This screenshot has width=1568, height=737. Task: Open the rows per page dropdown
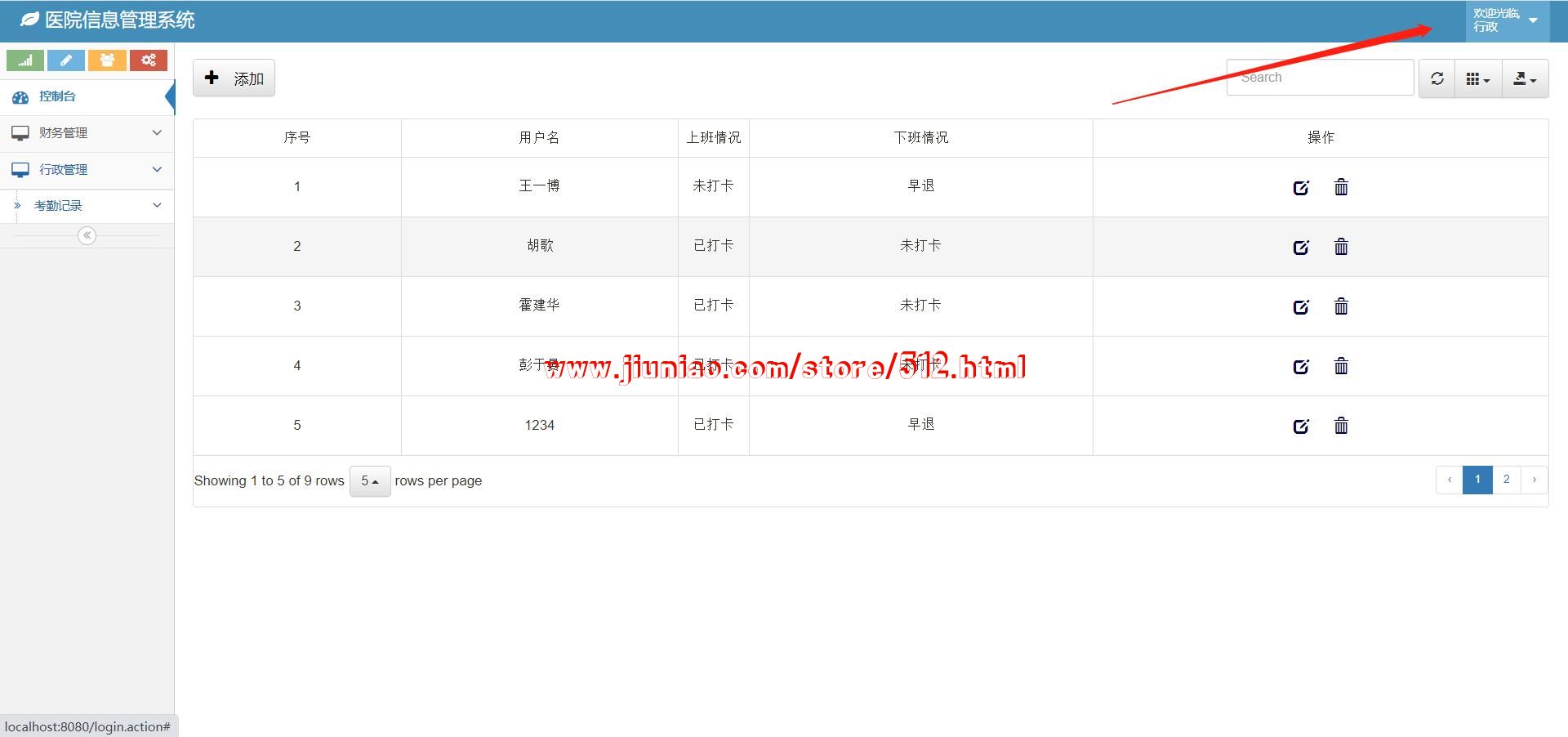click(x=370, y=481)
